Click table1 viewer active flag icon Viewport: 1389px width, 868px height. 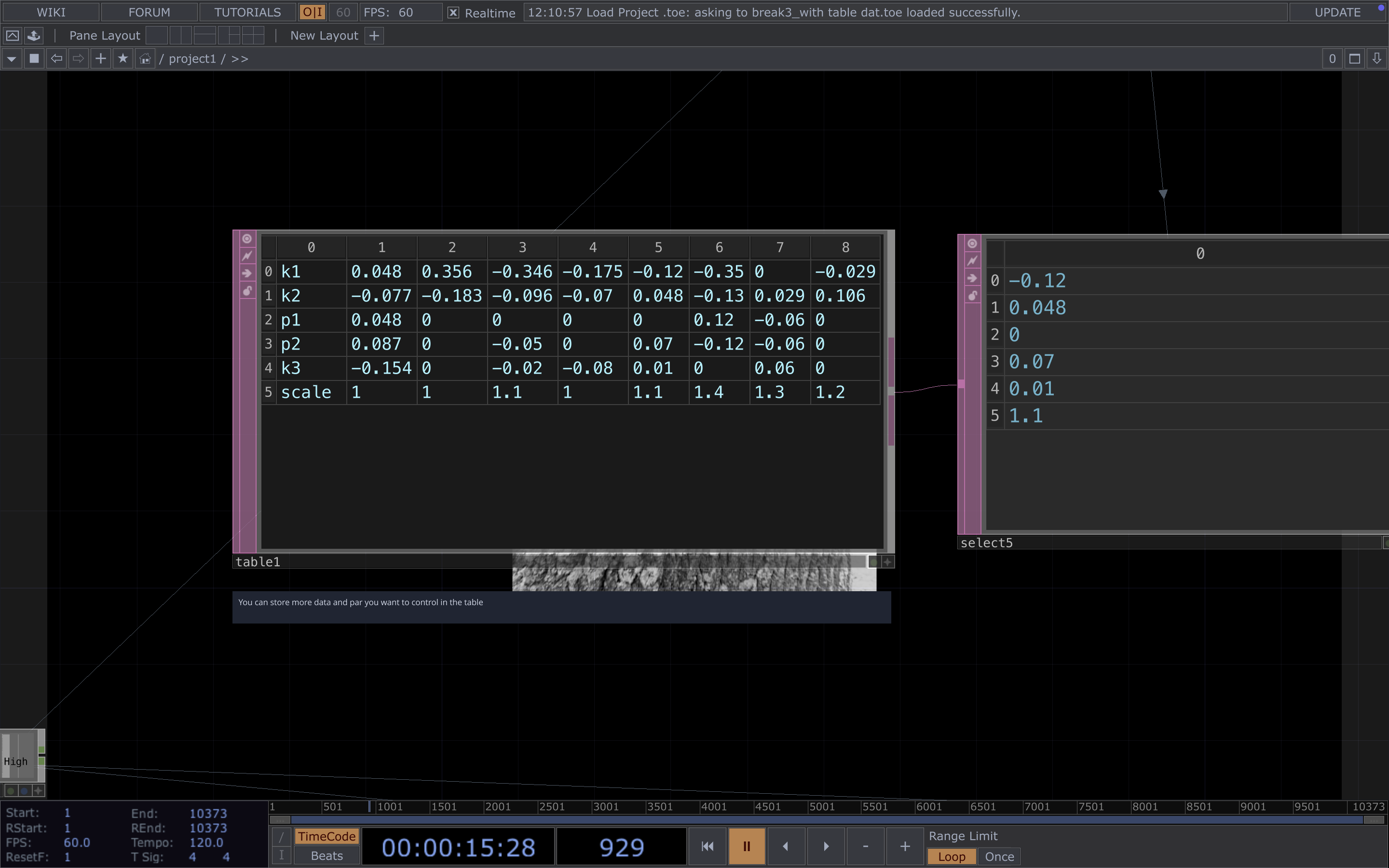point(247,238)
